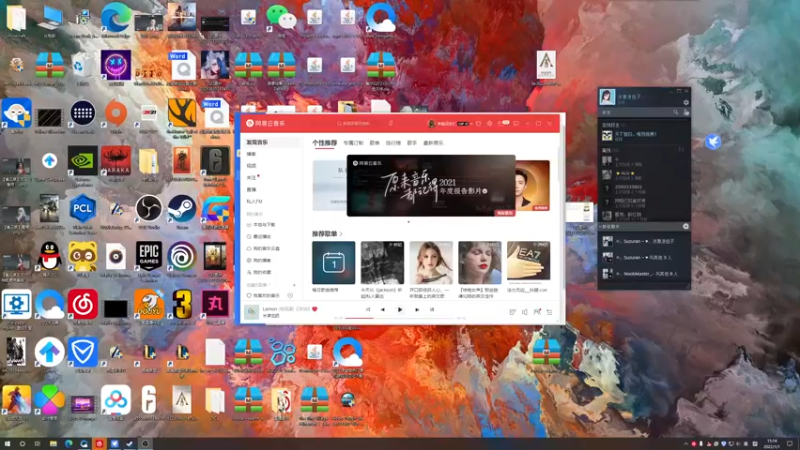Go back to the previous track
The height and width of the screenshot is (450, 800).
click(383, 310)
